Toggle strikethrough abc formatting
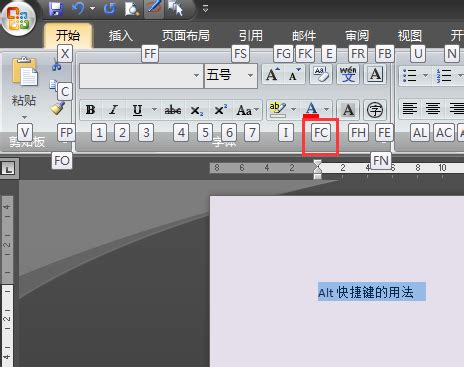464x367 pixels. (173, 110)
